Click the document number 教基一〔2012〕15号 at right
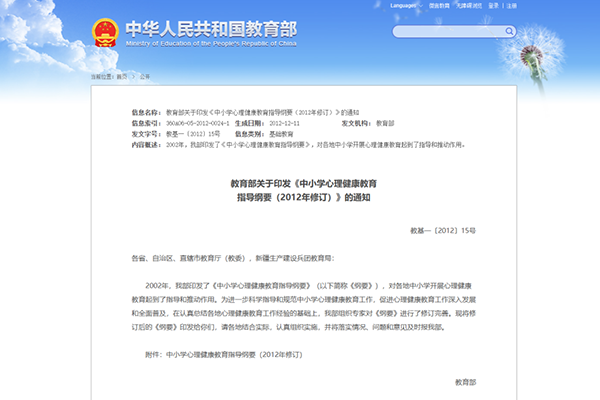Viewport: 600px width, 400px height. [444, 230]
